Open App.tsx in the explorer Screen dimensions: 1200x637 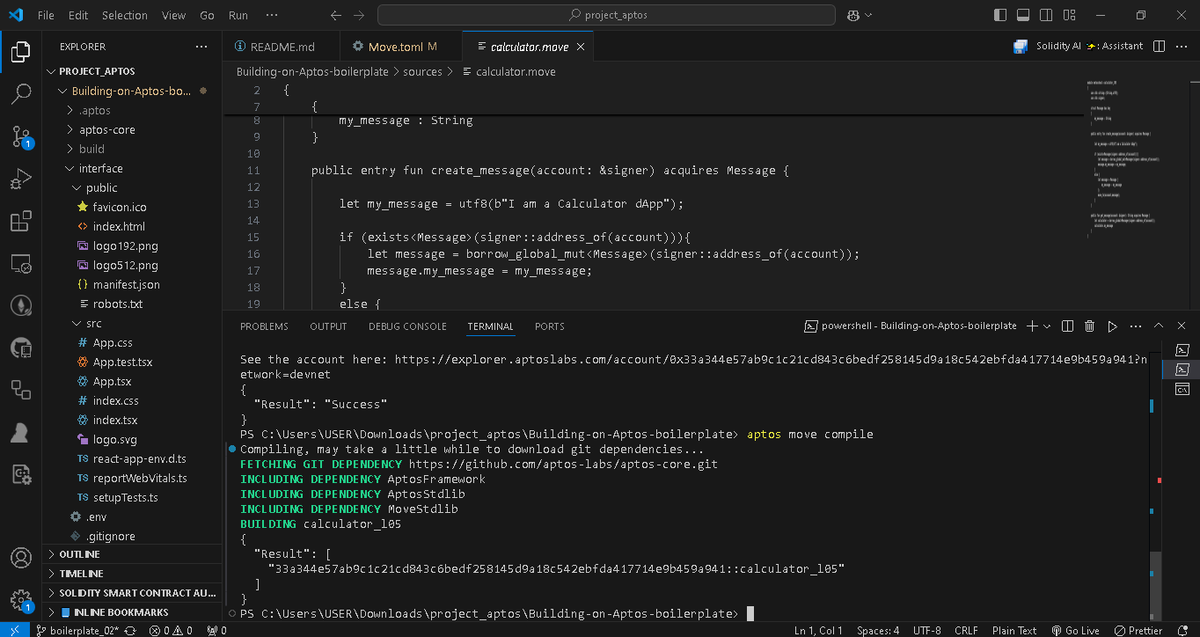[111, 381]
